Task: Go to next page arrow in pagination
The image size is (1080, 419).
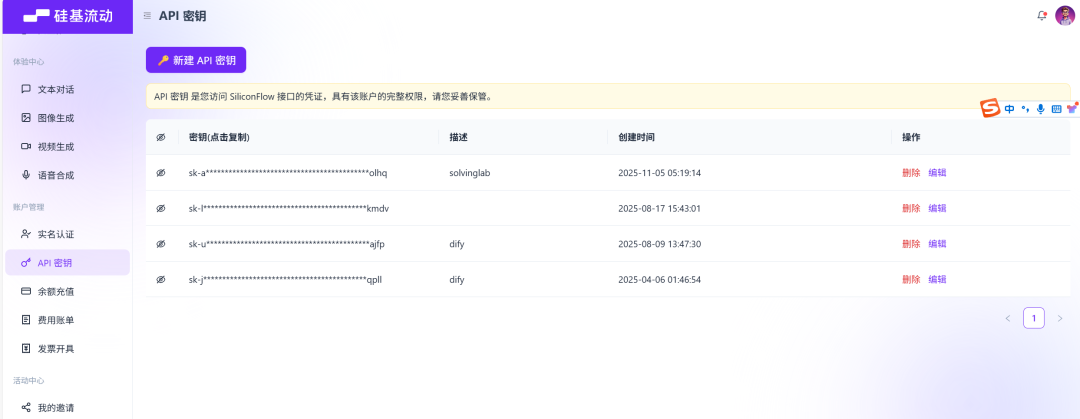Action: 1060,318
